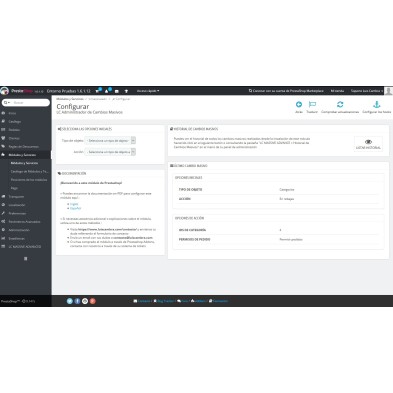Click the user avatar in the header
This screenshot has height=393, width=393.
[x=388, y=91]
